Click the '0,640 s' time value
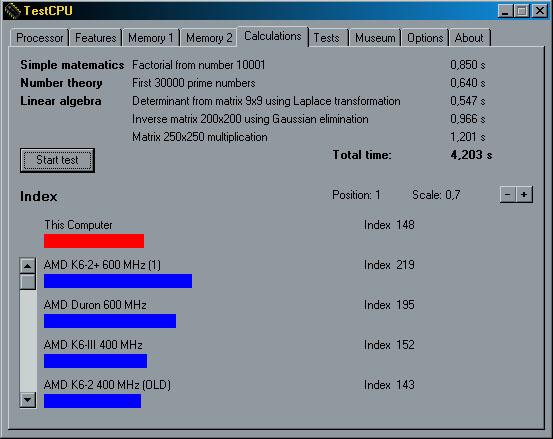553x439 pixels. click(x=468, y=83)
